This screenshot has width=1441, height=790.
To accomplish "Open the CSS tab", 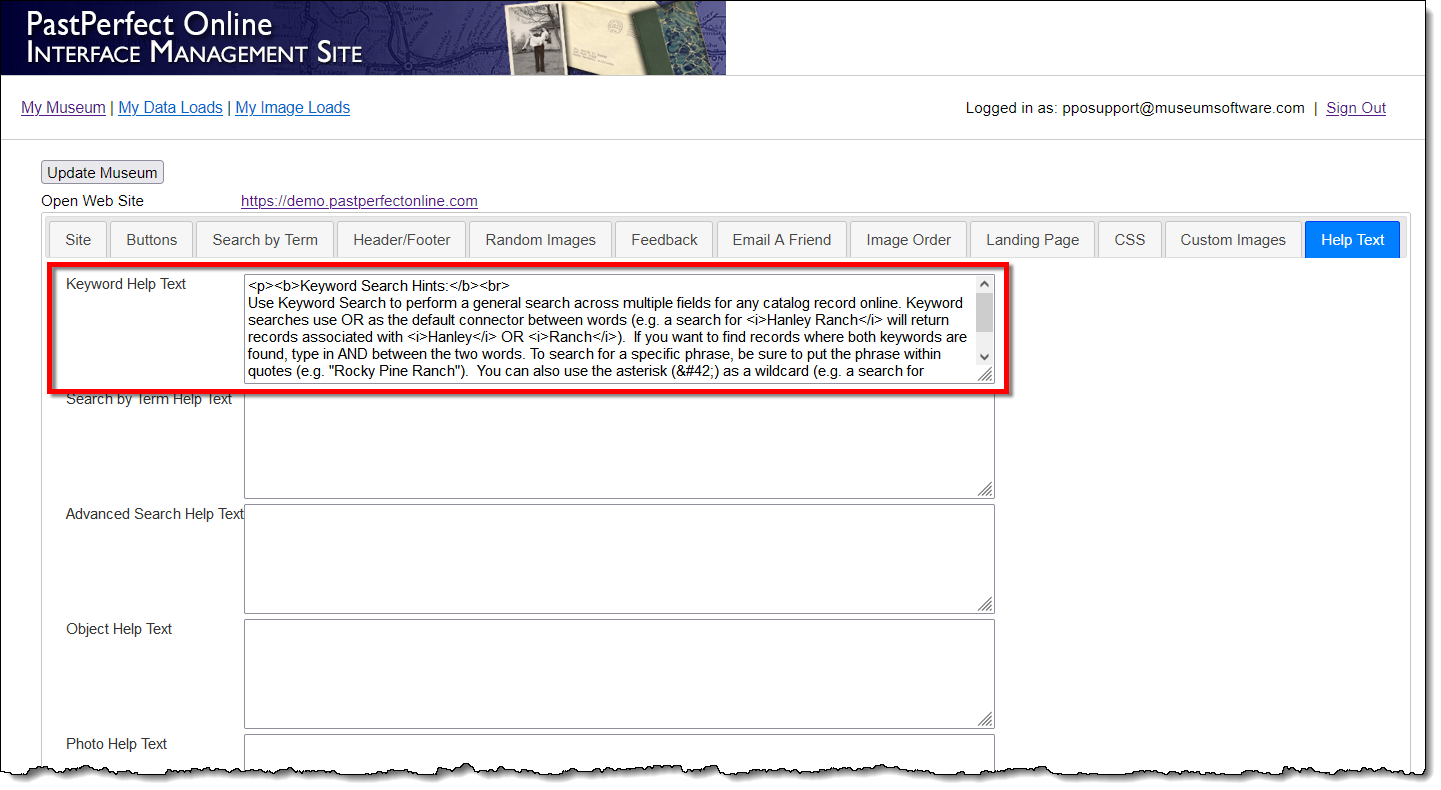I will click(x=1129, y=240).
